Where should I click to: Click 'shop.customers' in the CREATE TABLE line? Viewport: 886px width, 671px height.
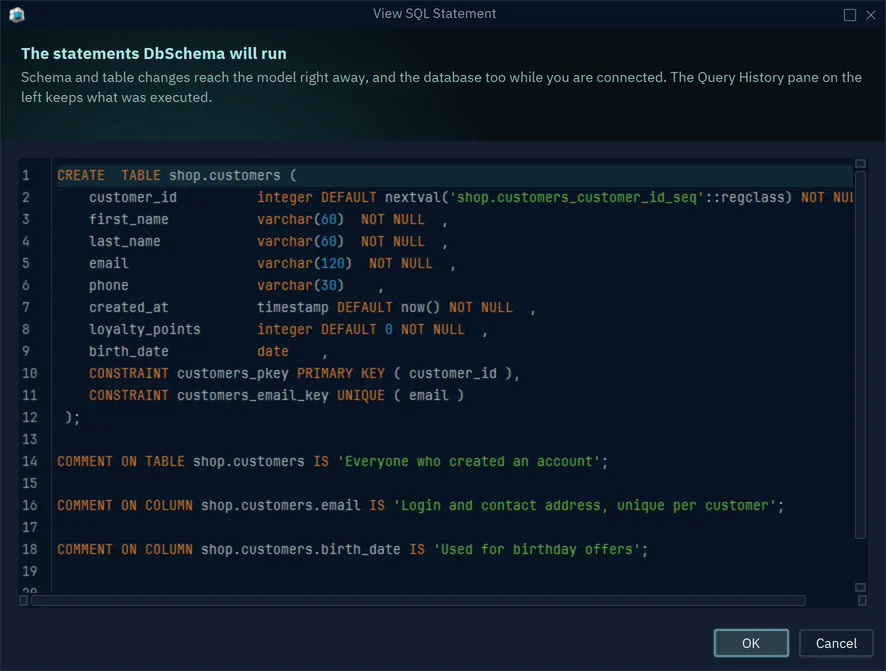(x=224, y=175)
